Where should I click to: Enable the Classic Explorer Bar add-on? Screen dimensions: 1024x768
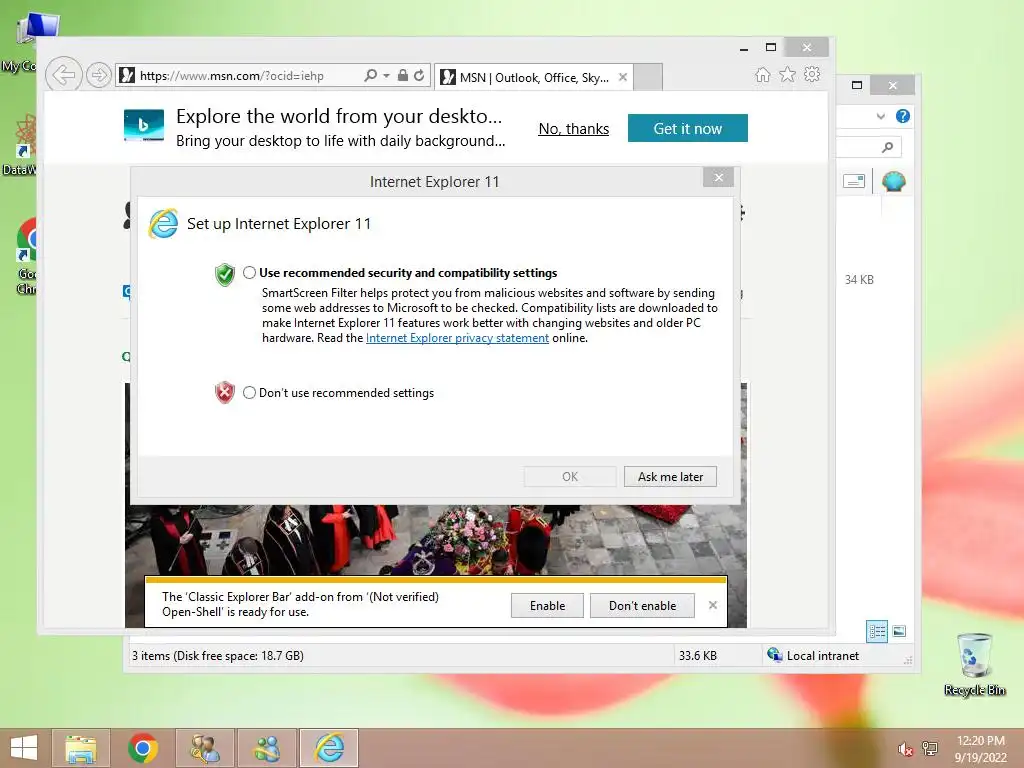point(547,605)
